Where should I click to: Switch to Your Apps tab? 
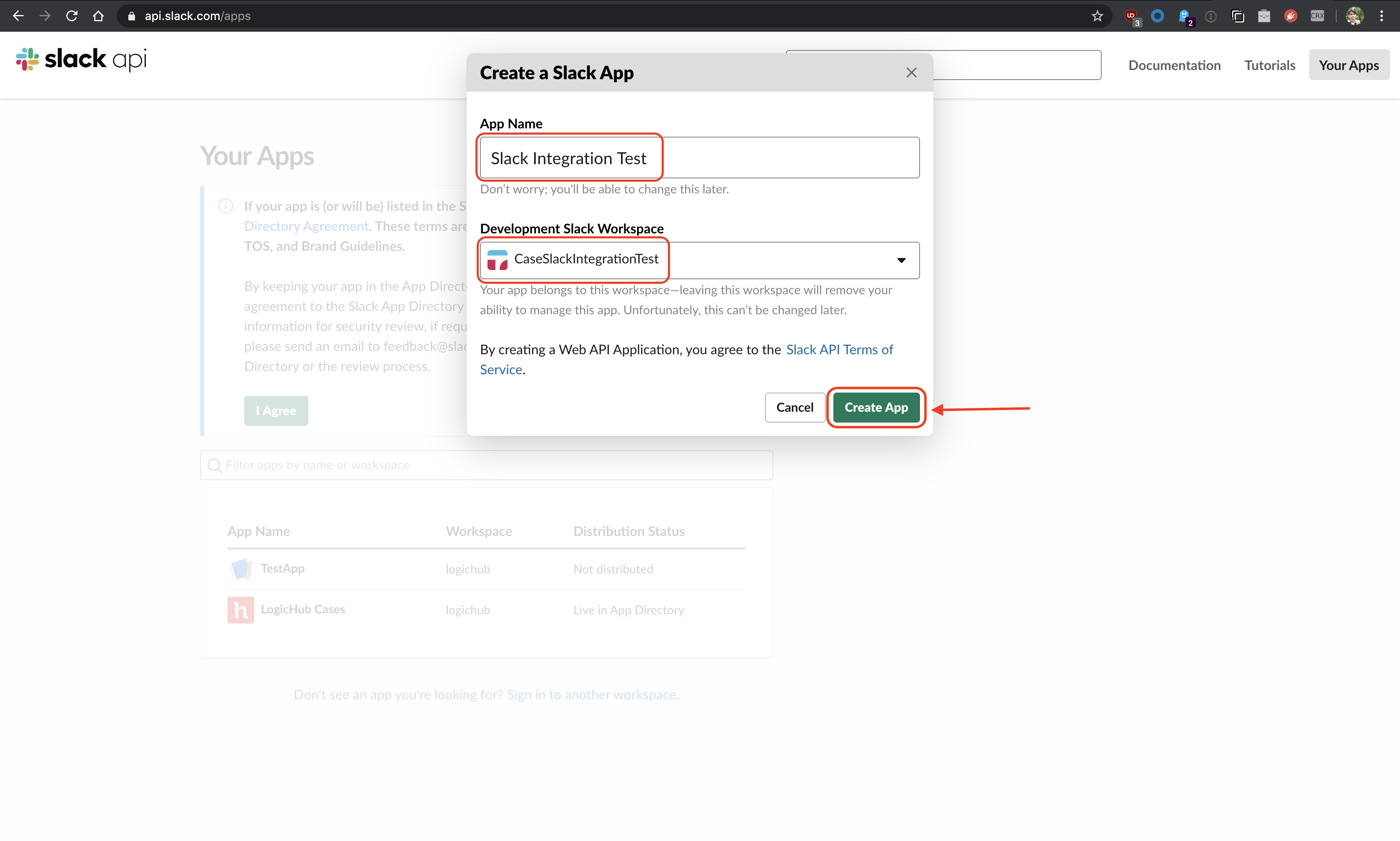pos(1348,65)
